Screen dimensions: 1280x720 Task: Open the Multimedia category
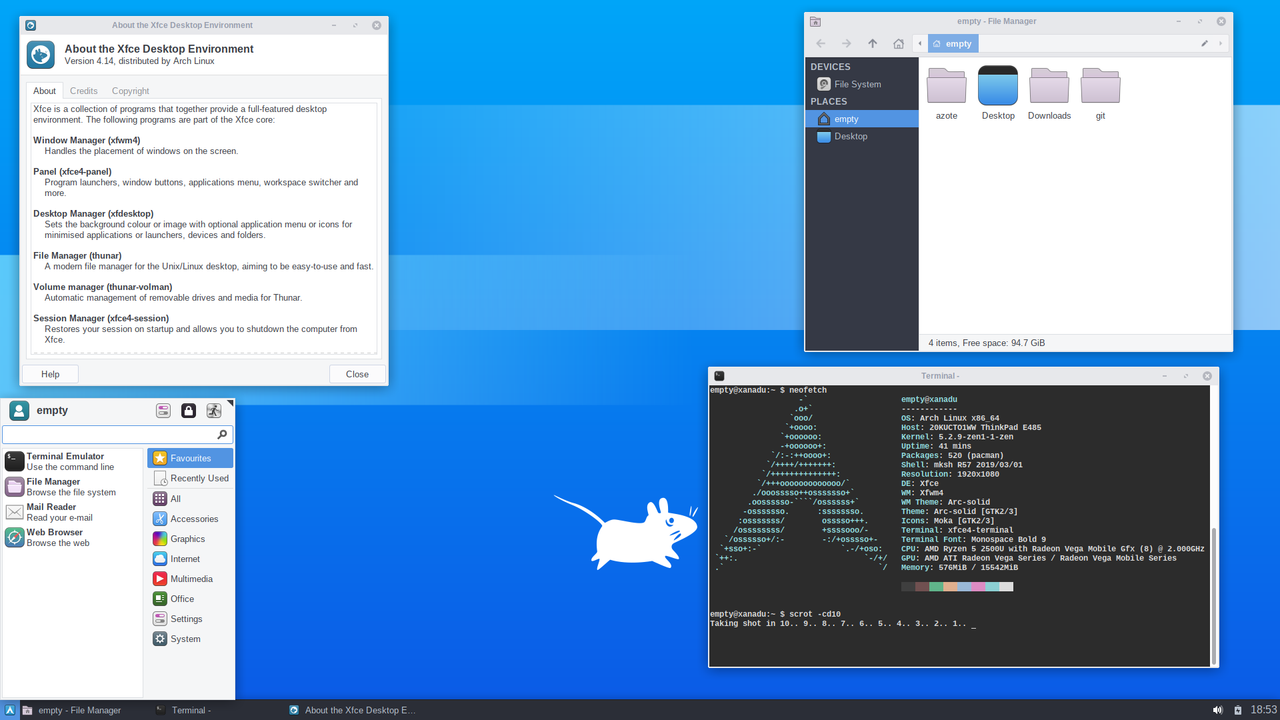pyautogui.click(x=190, y=578)
